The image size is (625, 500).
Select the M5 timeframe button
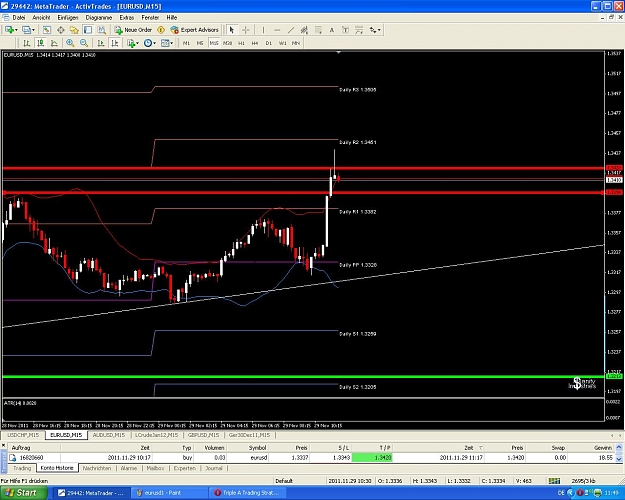point(200,43)
